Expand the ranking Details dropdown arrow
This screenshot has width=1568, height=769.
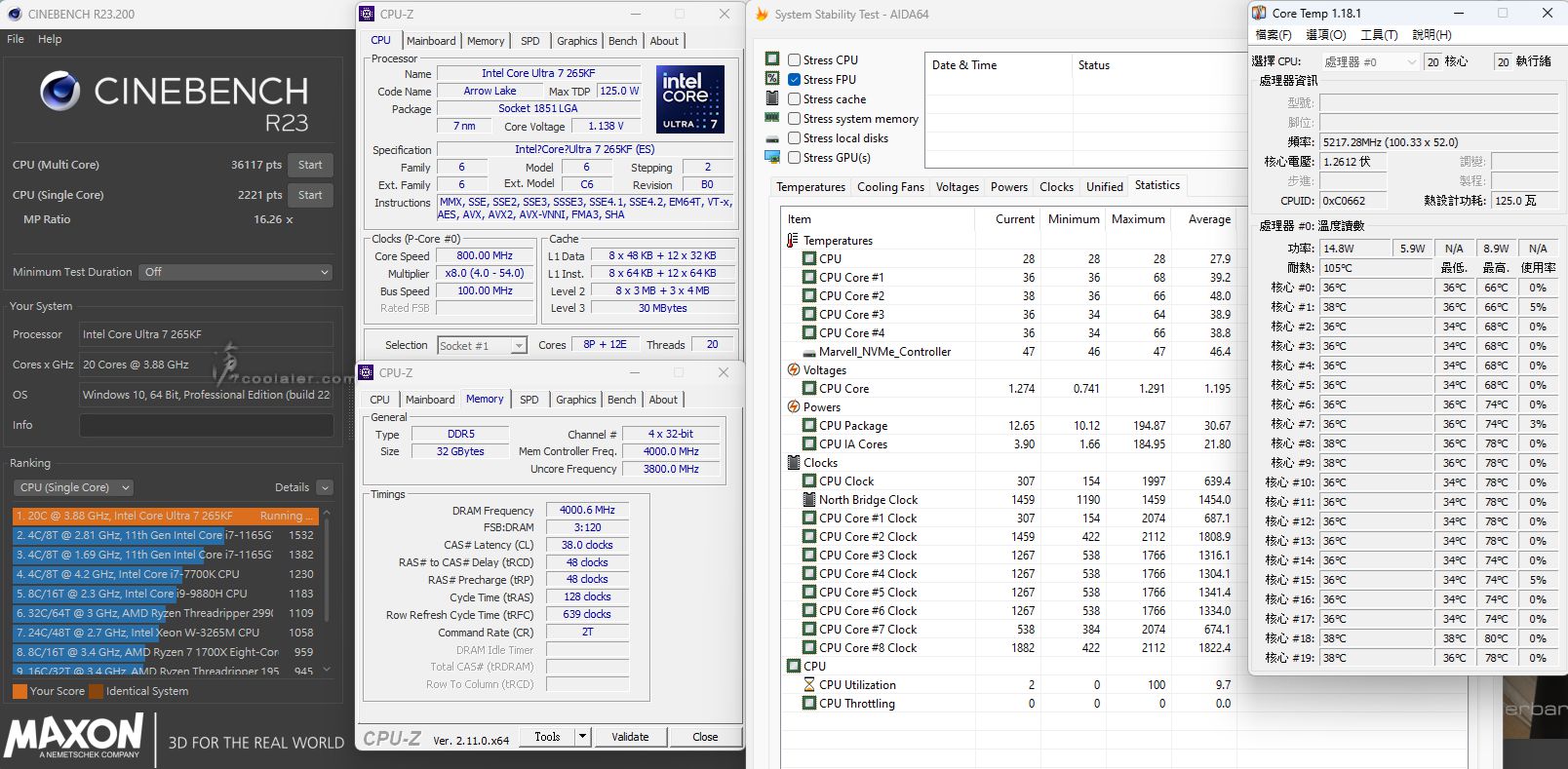[325, 487]
